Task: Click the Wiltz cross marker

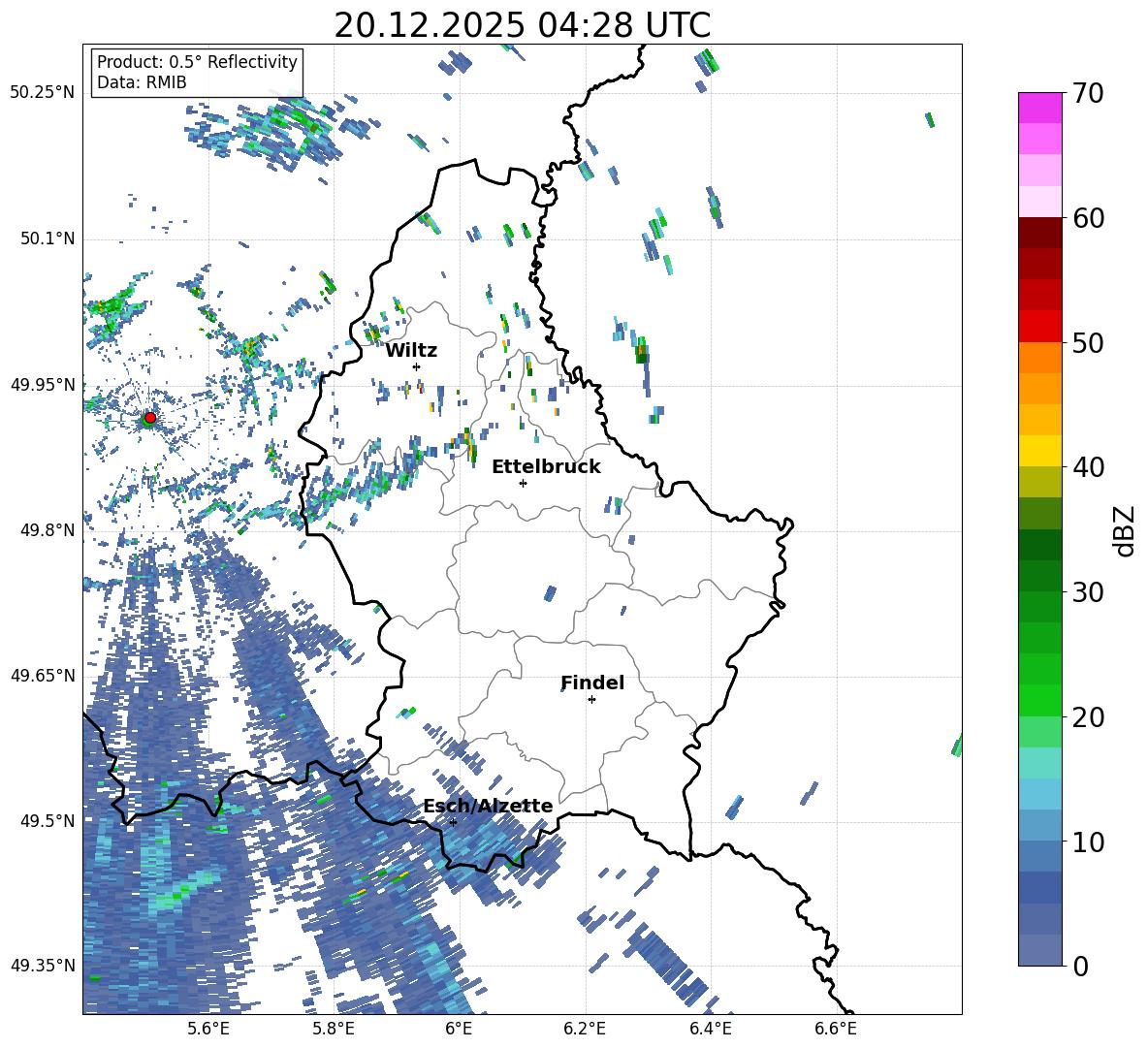Action: [x=417, y=366]
